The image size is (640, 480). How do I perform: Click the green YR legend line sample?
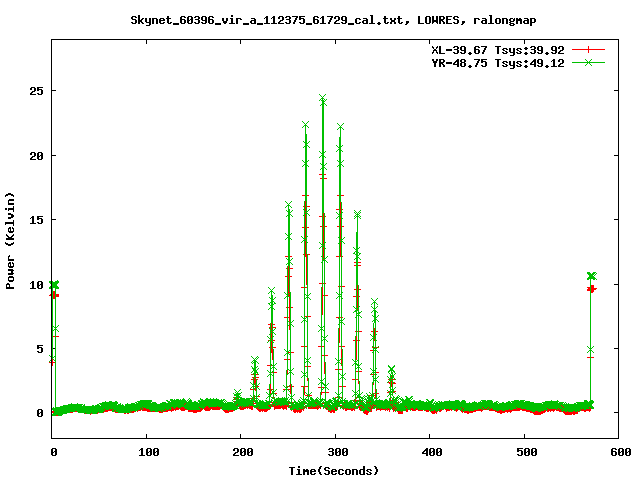tap(588, 62)
